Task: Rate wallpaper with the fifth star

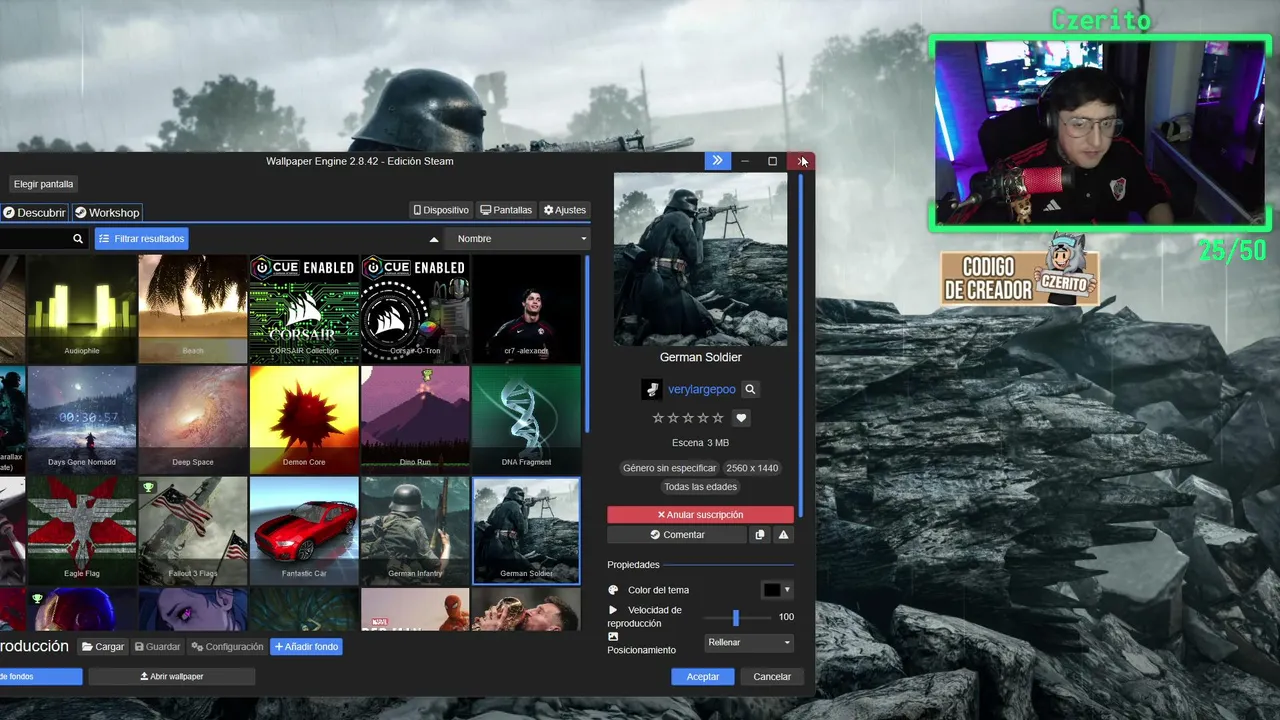Action: click(717, 418)
